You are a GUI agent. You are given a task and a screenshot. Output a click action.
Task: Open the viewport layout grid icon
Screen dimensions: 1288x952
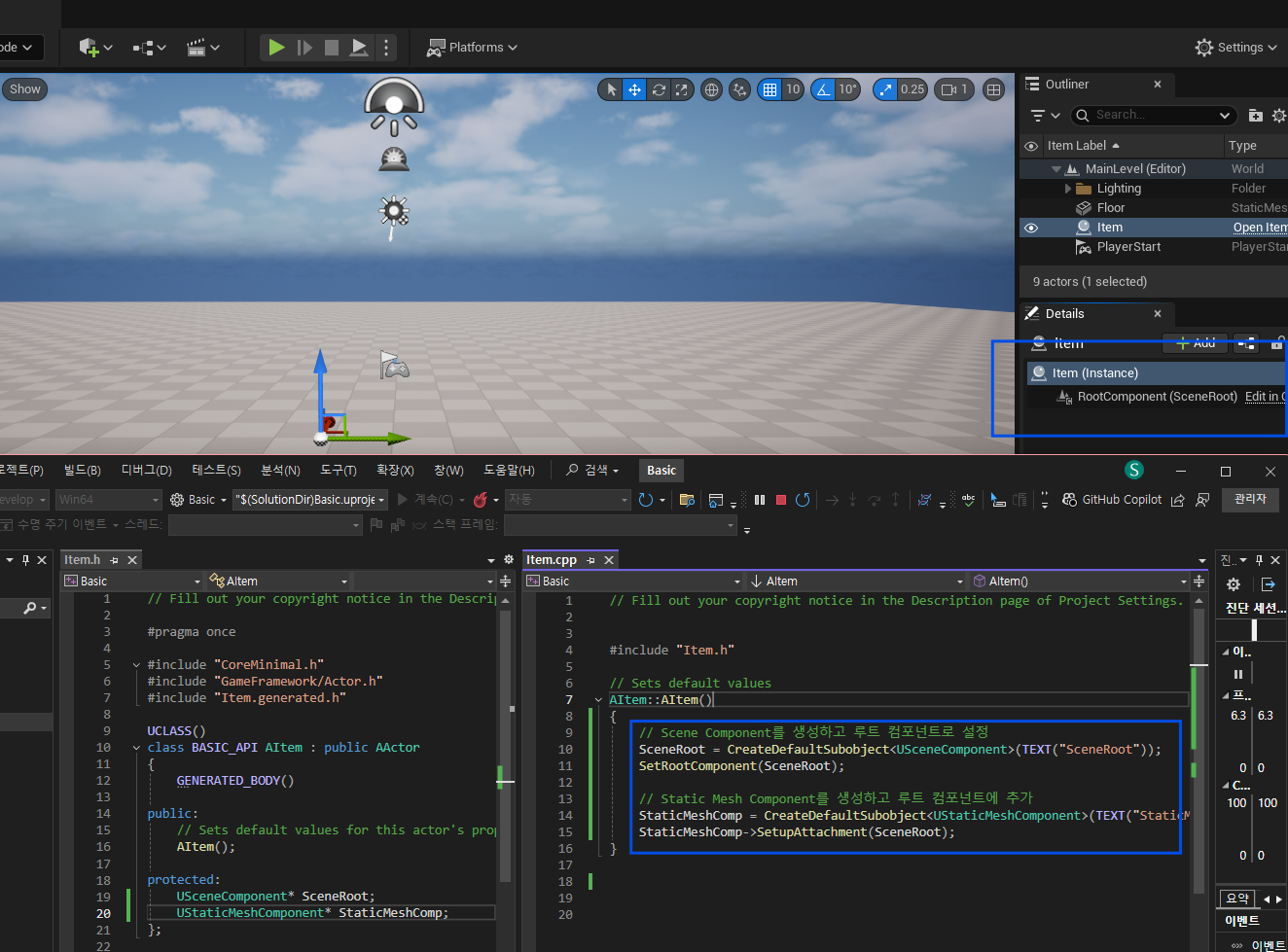[x=993, y=89]
